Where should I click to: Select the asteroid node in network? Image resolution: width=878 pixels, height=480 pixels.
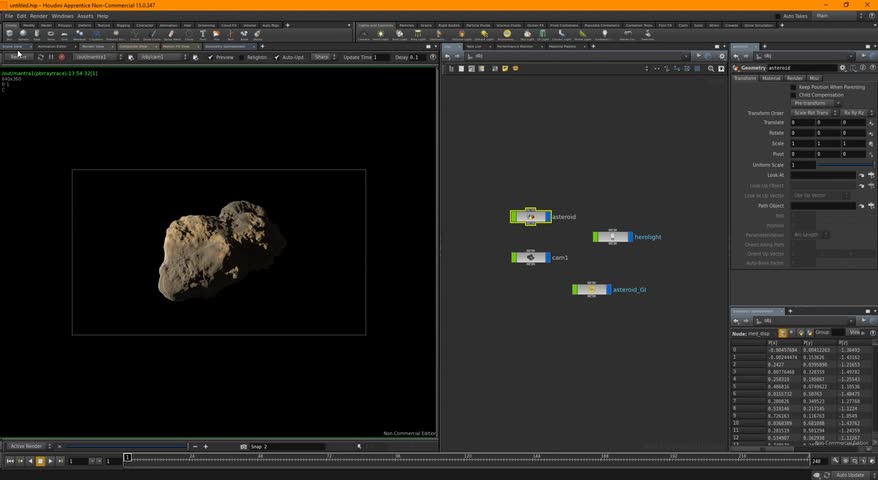coord(531,216)
